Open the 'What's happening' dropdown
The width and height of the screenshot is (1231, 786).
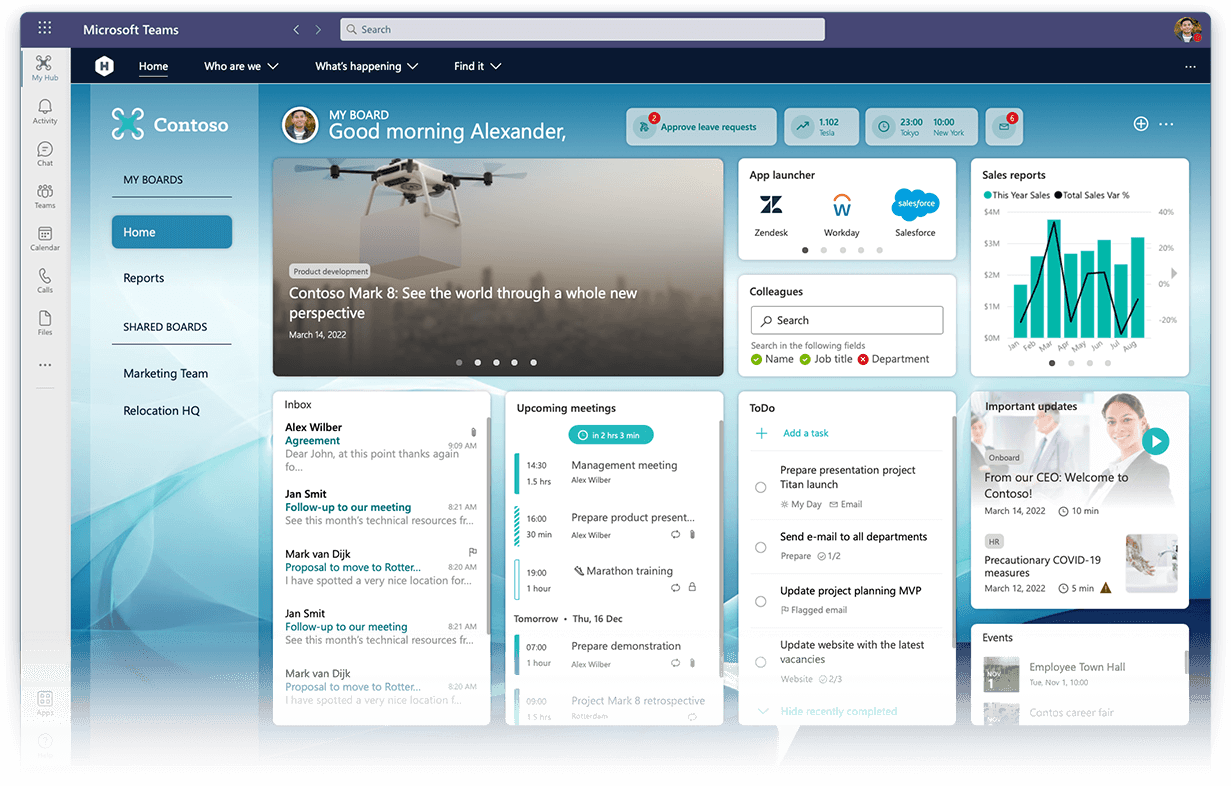pos(366,66)
